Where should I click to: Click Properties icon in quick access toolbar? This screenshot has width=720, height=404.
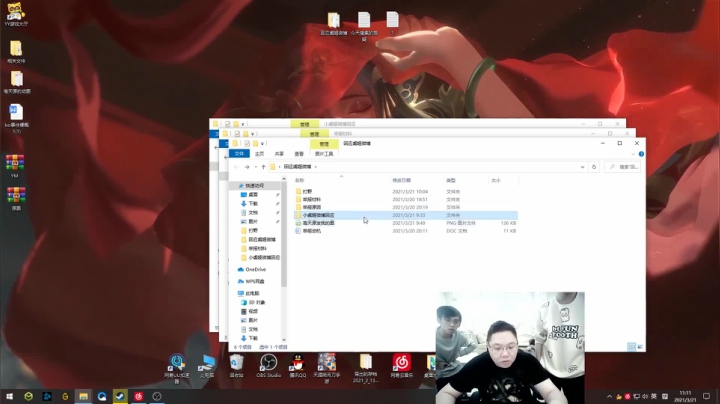[247, 144]
